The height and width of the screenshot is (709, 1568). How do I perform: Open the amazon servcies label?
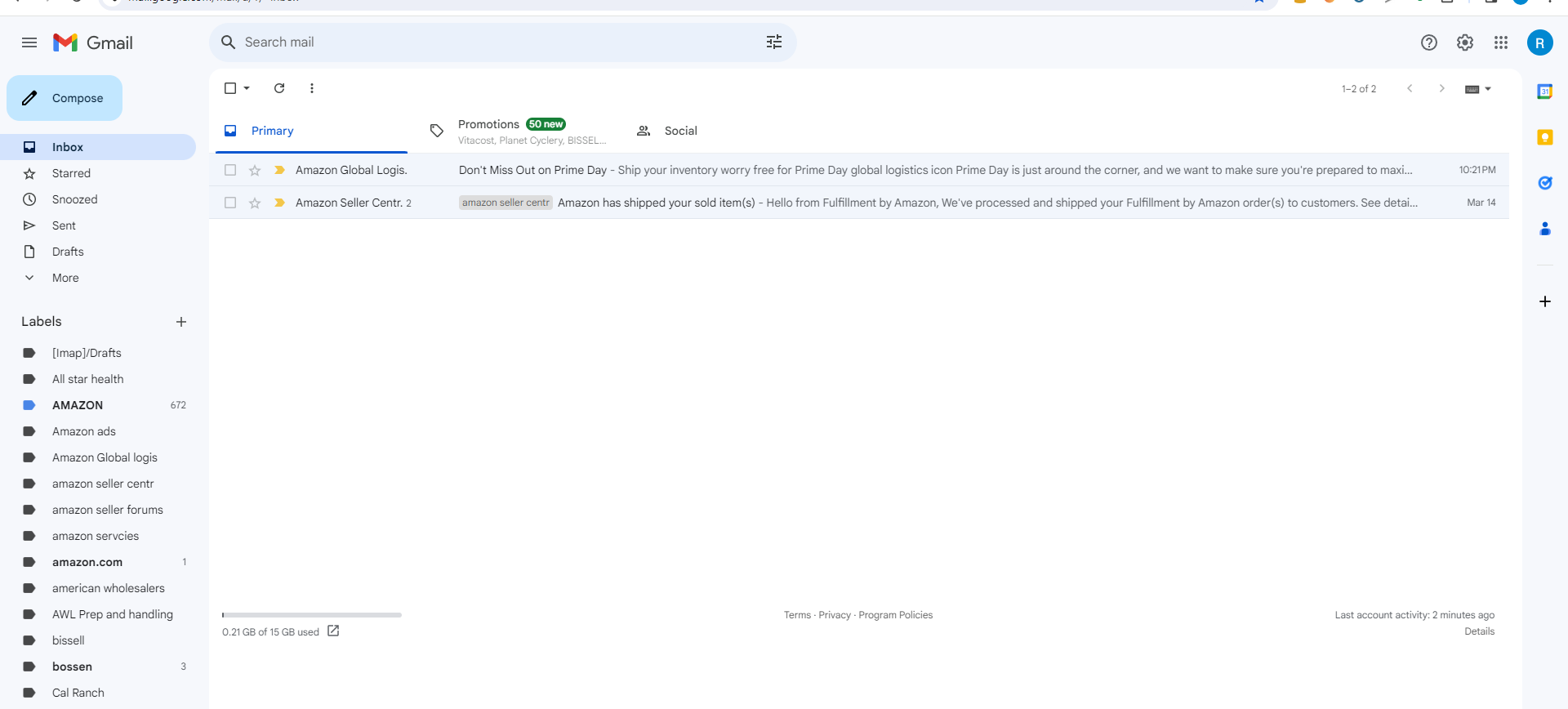click(x=98, y=536)
